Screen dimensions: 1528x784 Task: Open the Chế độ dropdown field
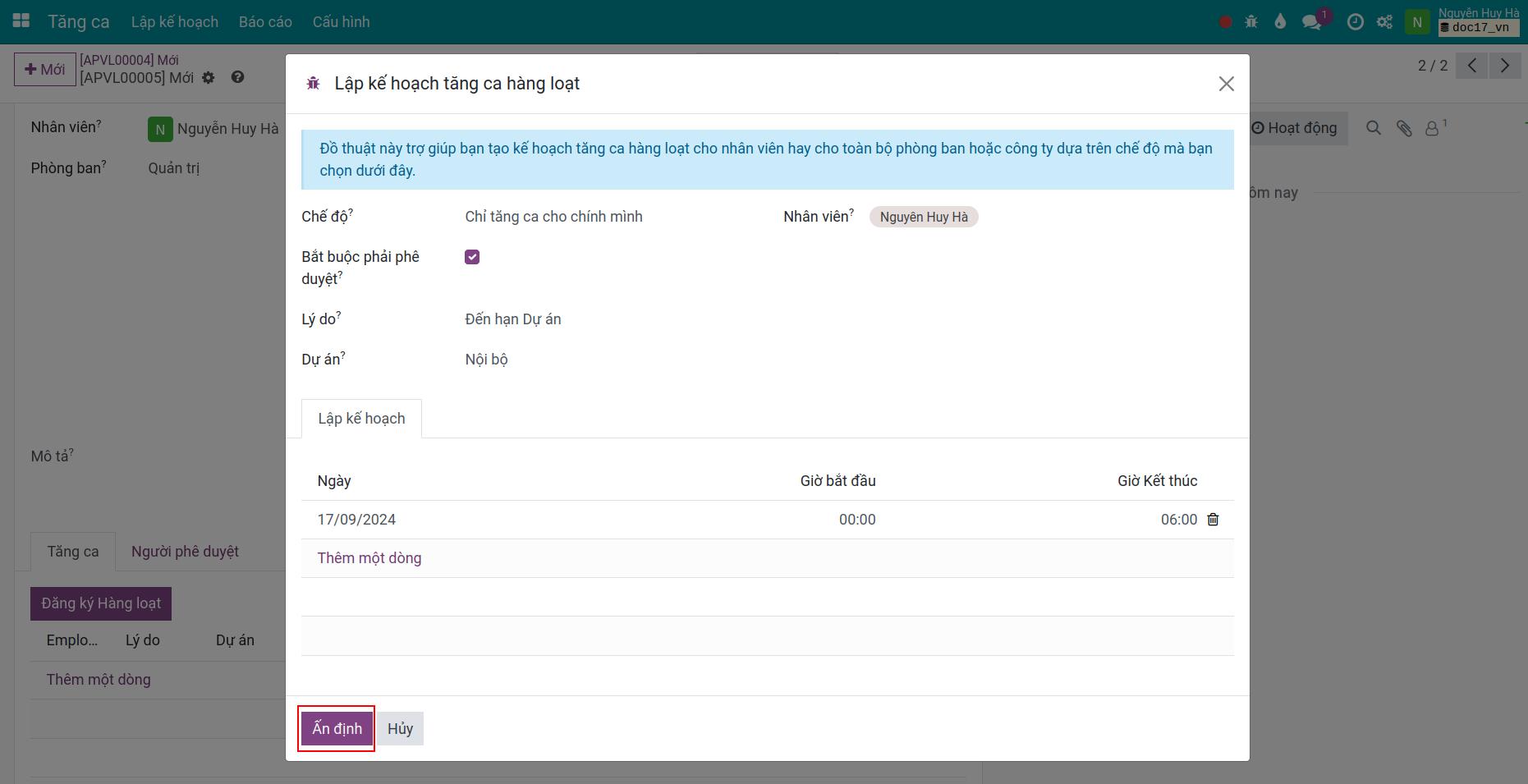(608, 217)
